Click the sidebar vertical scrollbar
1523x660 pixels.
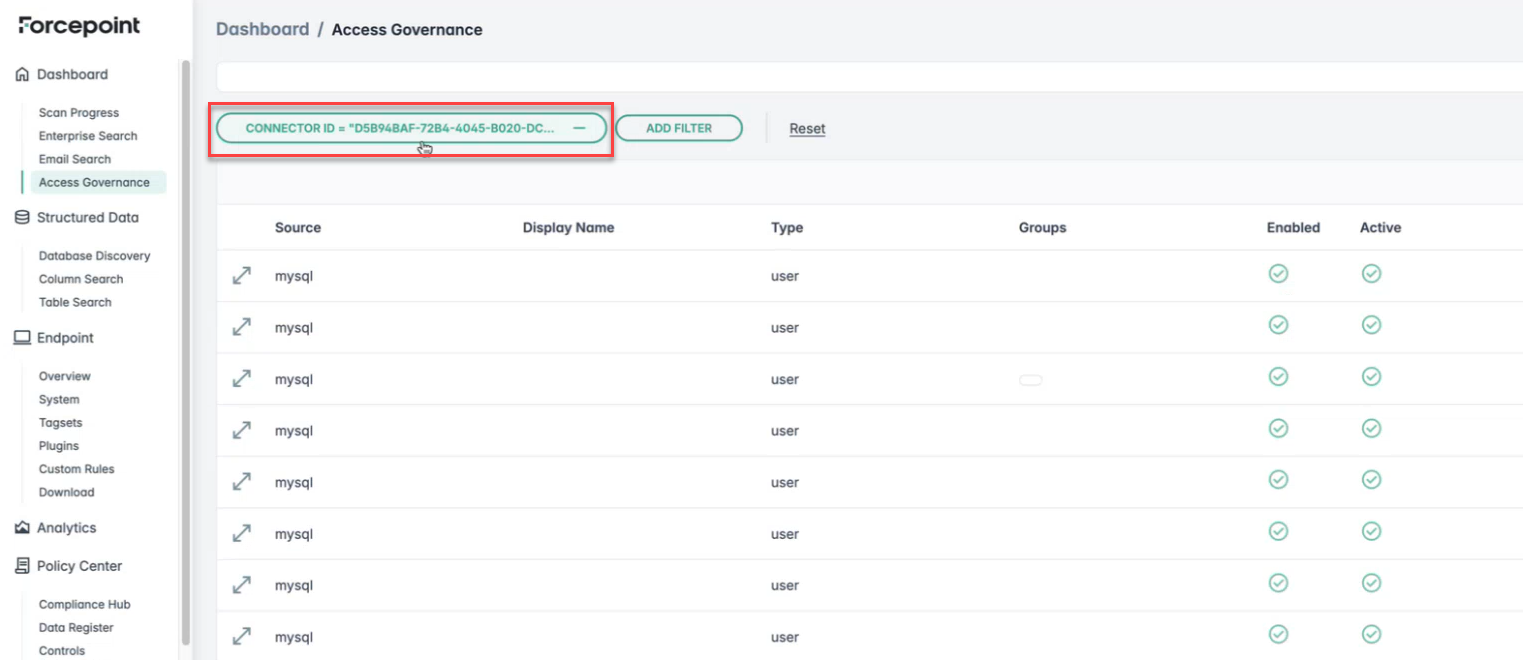coord(185,350)
